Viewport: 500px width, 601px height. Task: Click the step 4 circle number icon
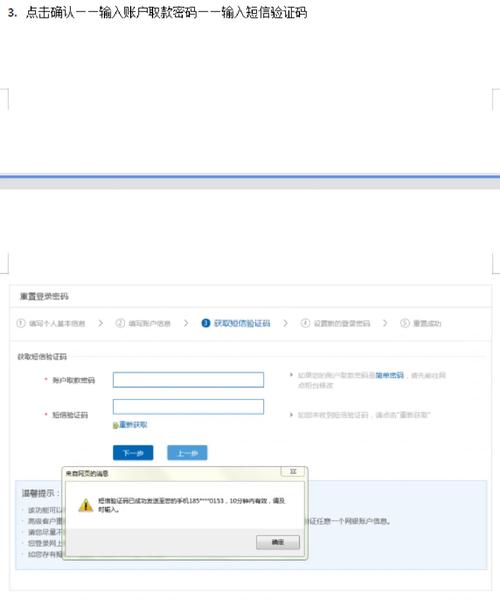305,323
